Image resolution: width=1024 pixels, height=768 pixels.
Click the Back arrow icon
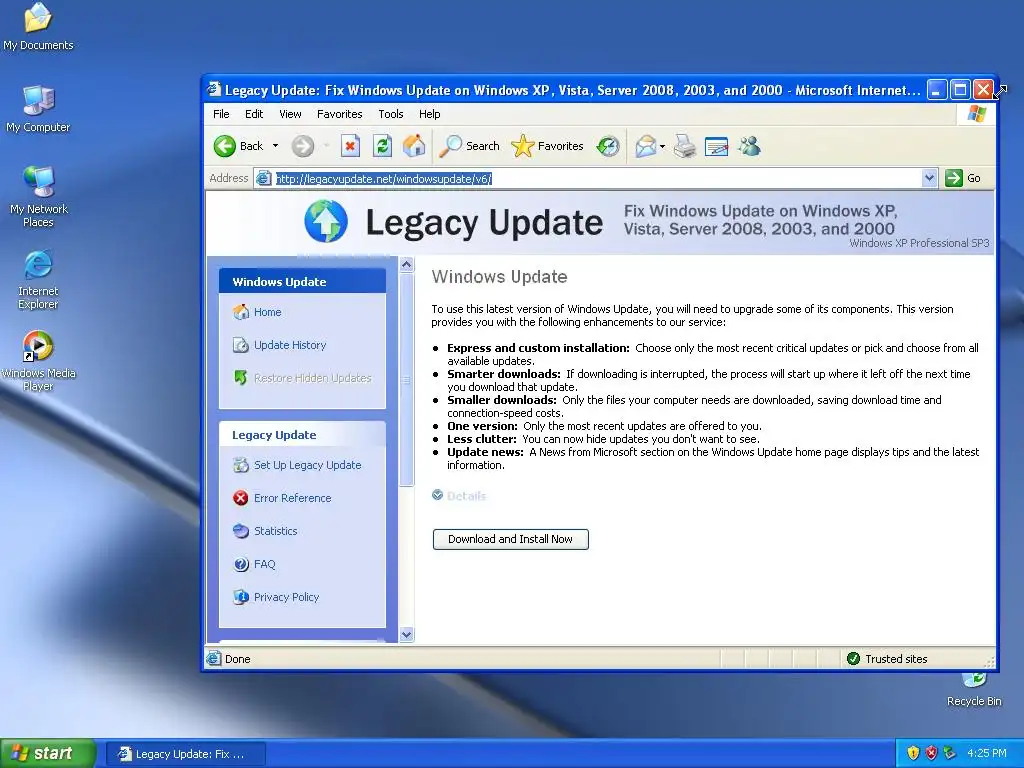tap(225, 146)
